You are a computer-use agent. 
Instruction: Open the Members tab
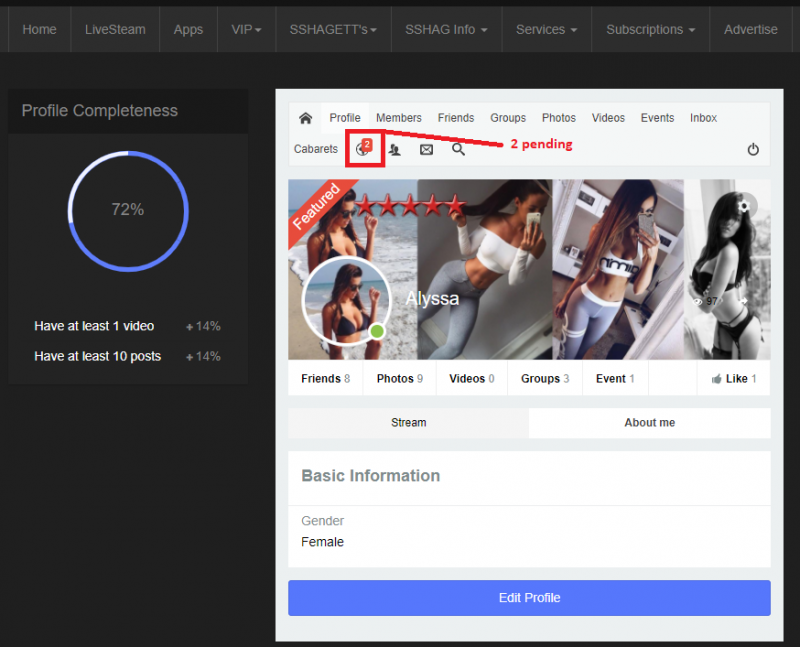click(398, 118)
